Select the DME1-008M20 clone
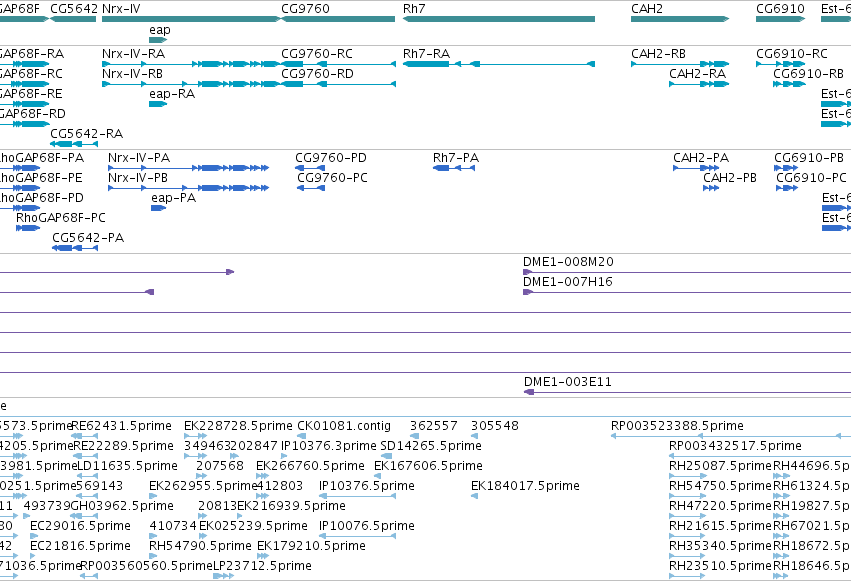Screen dimensions: 851x581 coord(568,262)
